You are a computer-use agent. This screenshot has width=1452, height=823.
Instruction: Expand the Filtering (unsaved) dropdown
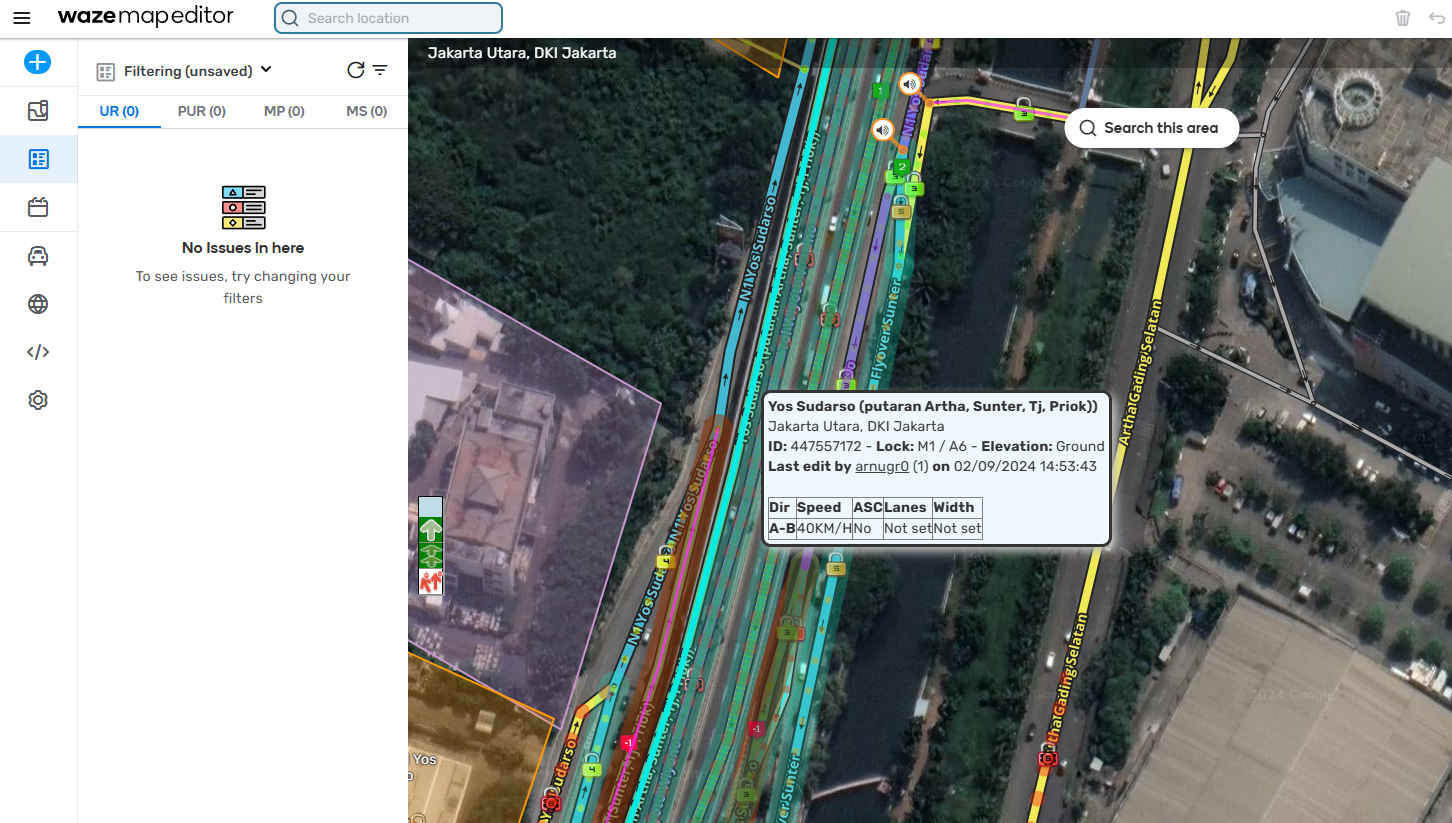click(x=266, y=69)
